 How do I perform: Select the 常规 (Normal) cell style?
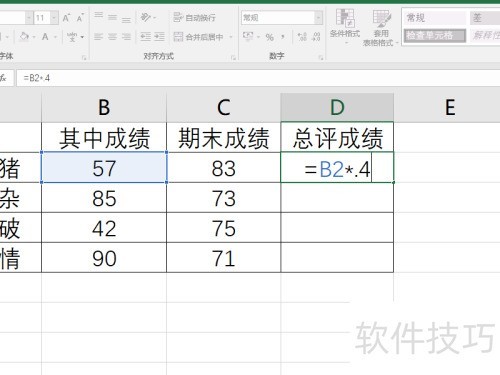pos(434,18)
